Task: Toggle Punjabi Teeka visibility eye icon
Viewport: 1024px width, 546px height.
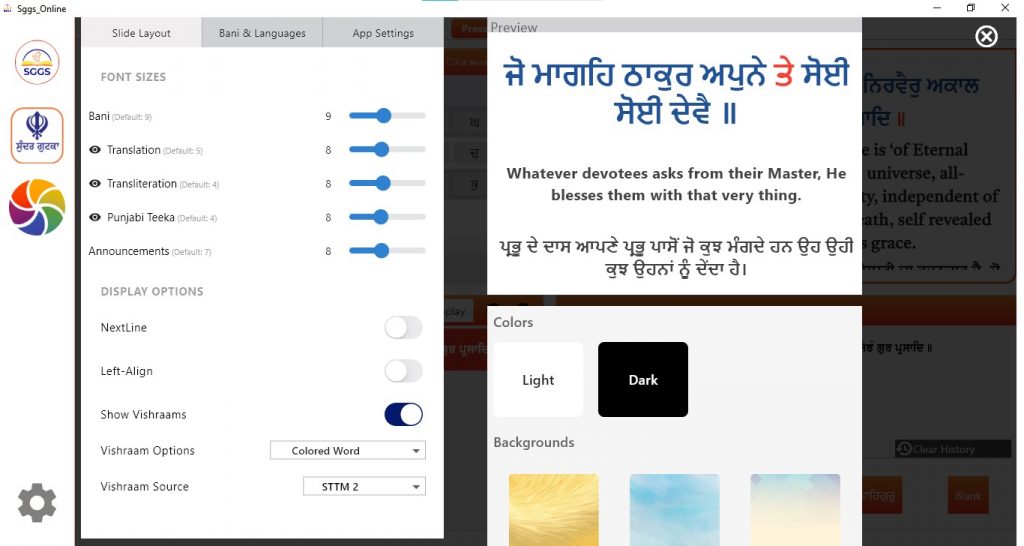Action: click(95, 218)
